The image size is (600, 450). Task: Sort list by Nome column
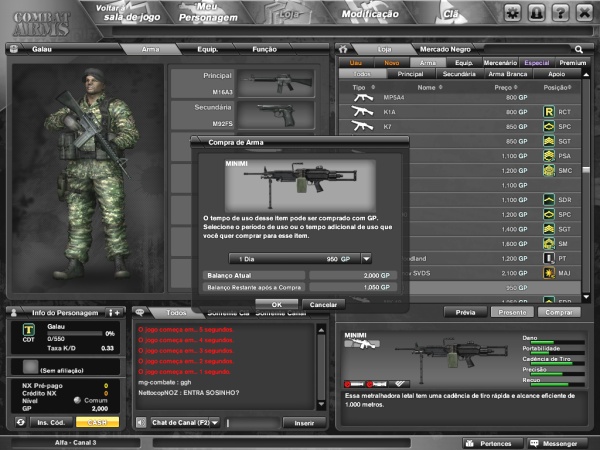click(x=430, y=88)
